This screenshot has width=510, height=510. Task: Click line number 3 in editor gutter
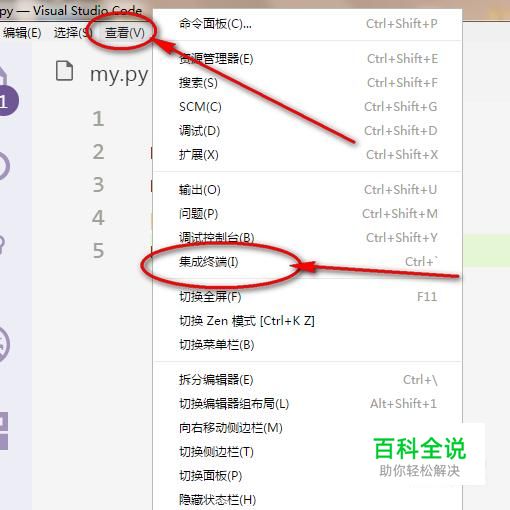click(x=98, y=184)
